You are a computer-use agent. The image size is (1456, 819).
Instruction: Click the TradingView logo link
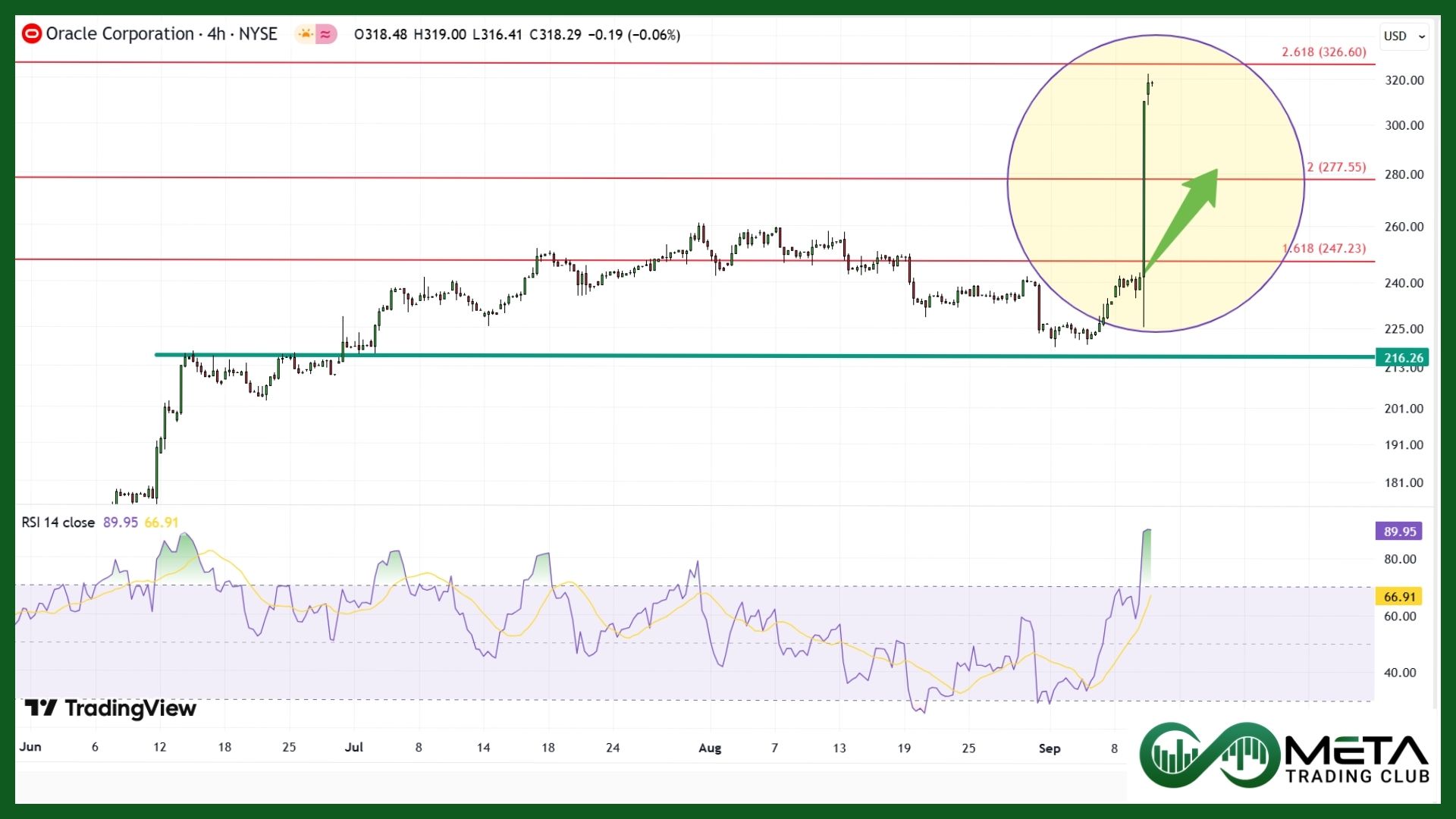(x=111, y=708)
